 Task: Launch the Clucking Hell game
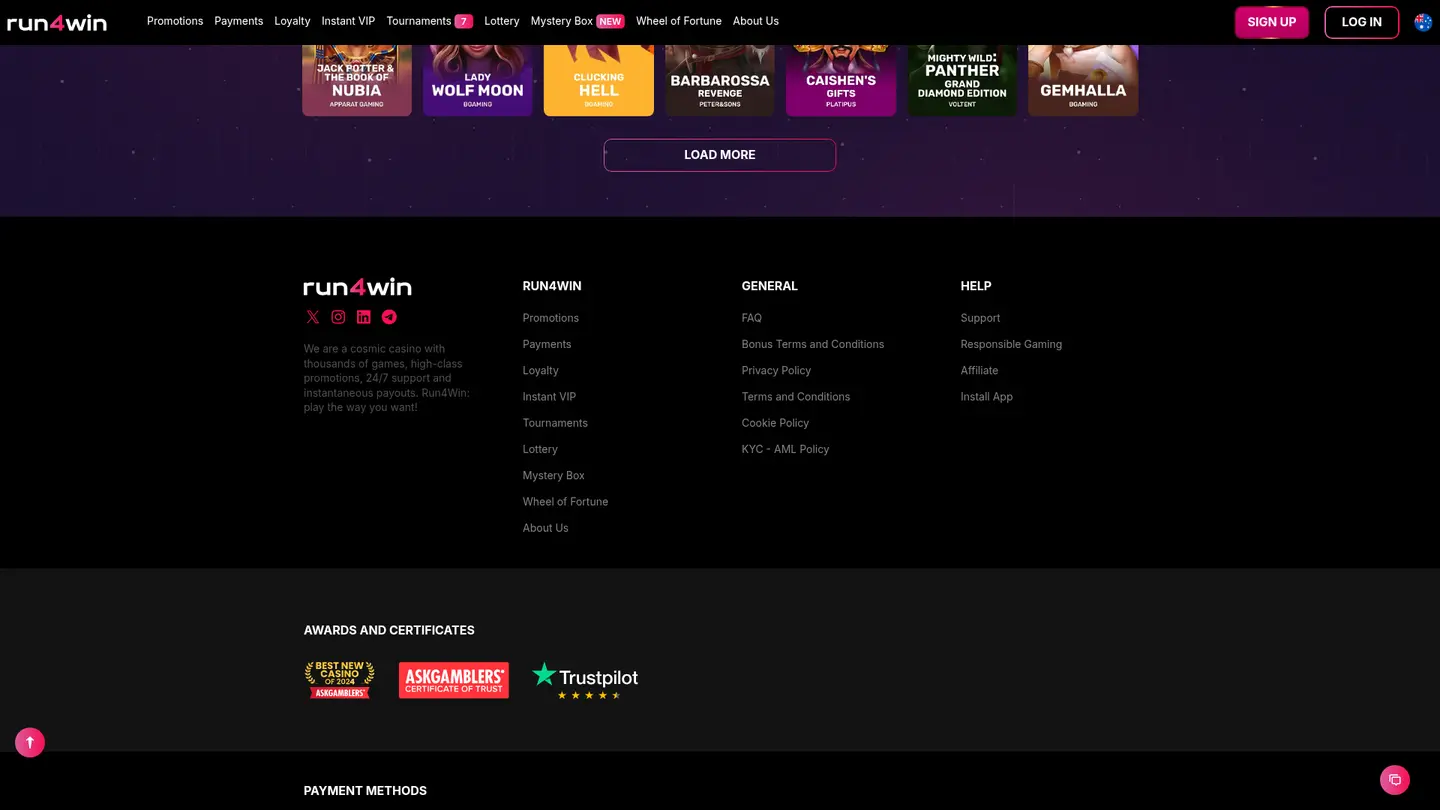[599, 80]
